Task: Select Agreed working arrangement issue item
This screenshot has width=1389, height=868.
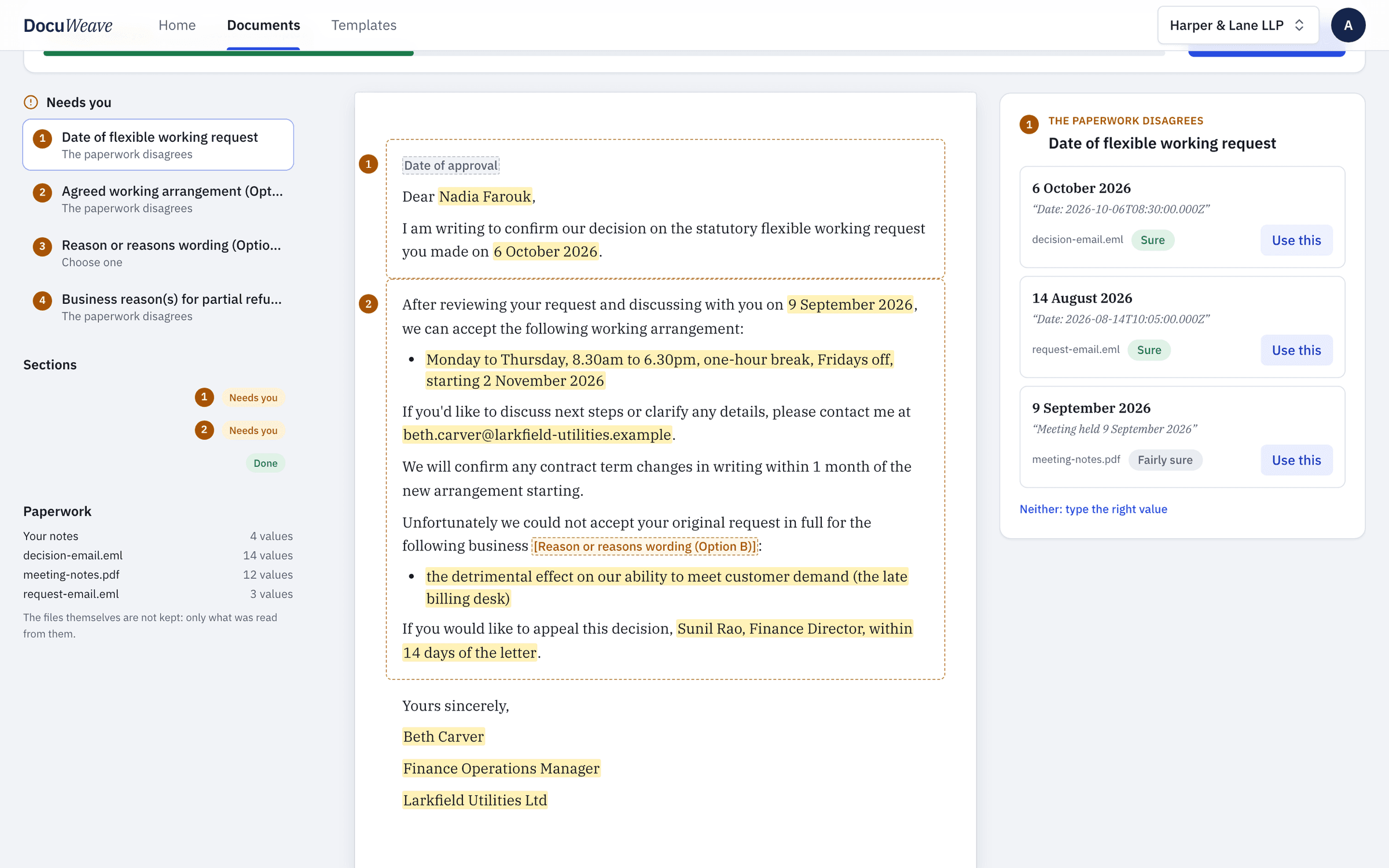Action: [158, 198]
